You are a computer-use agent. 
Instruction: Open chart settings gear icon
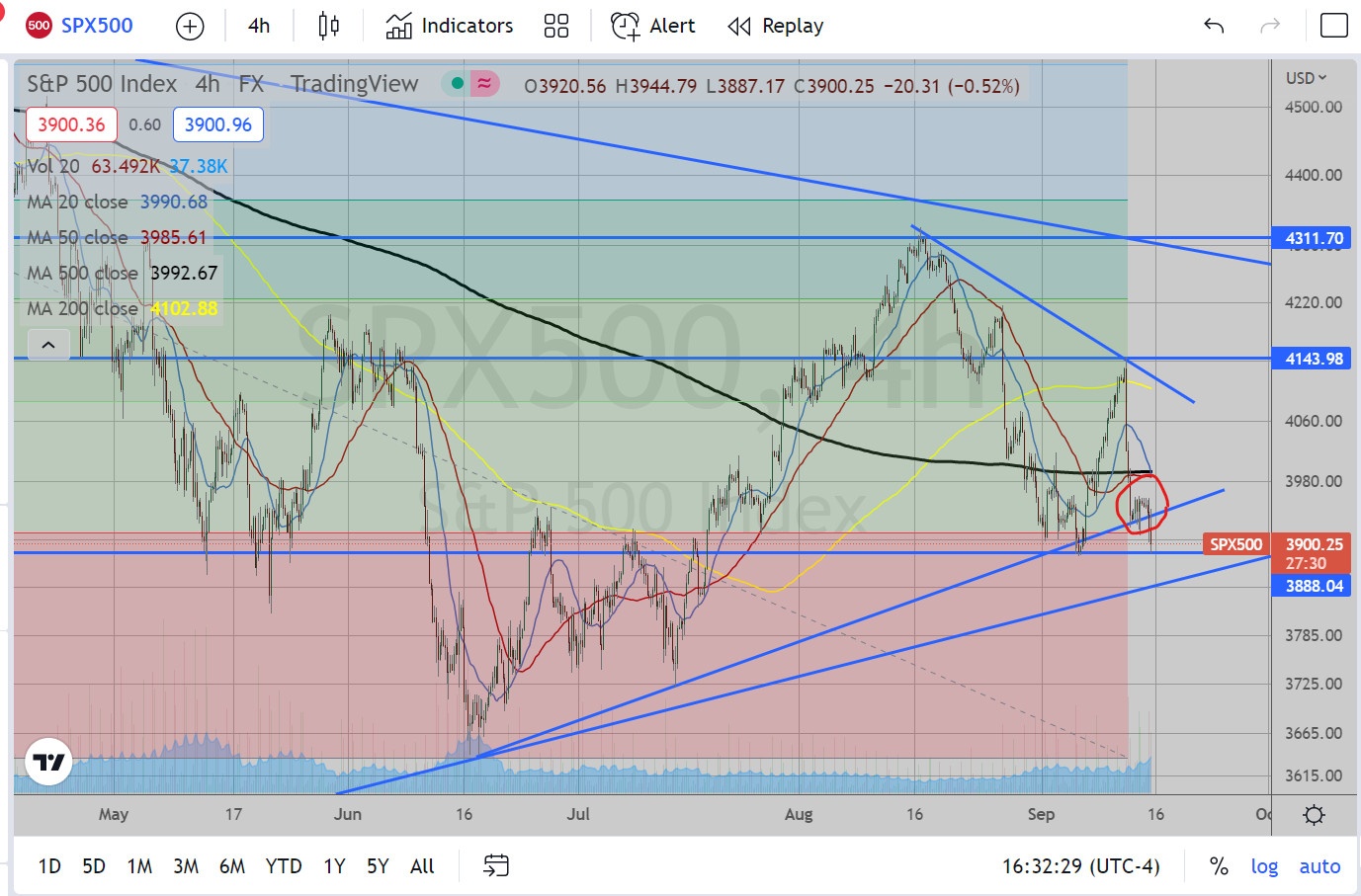tap(1314, 815)
